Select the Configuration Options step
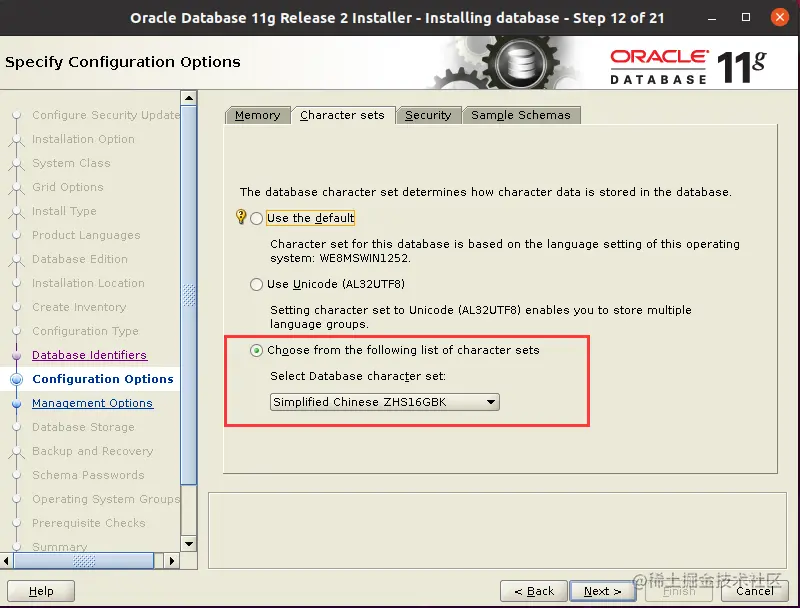Image resolution: width=800 pixels, height=608 pixels. tap(103, 379)
